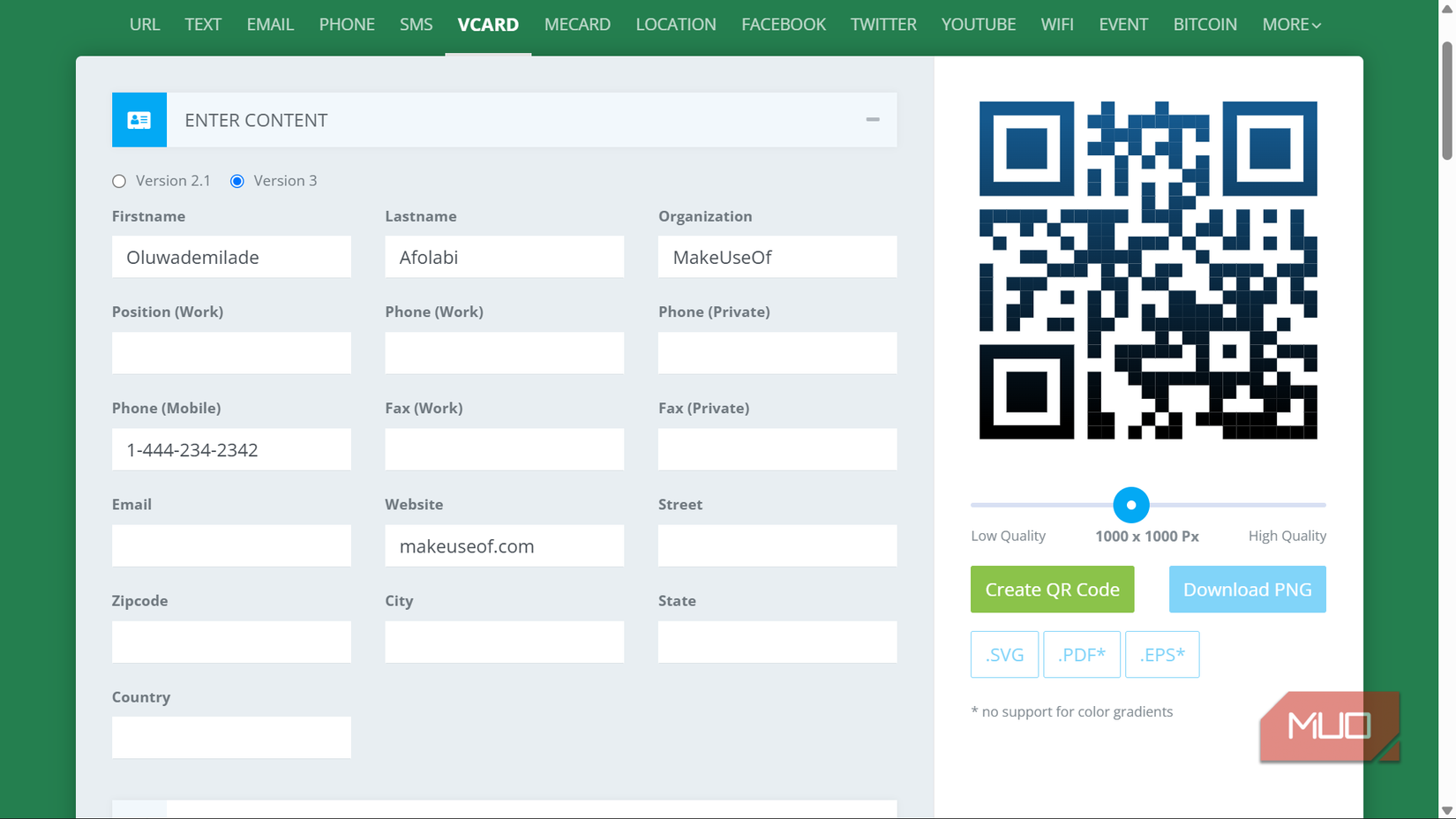Switch to the URL tab
The image size is (1456, 819).
click(145, 25)
